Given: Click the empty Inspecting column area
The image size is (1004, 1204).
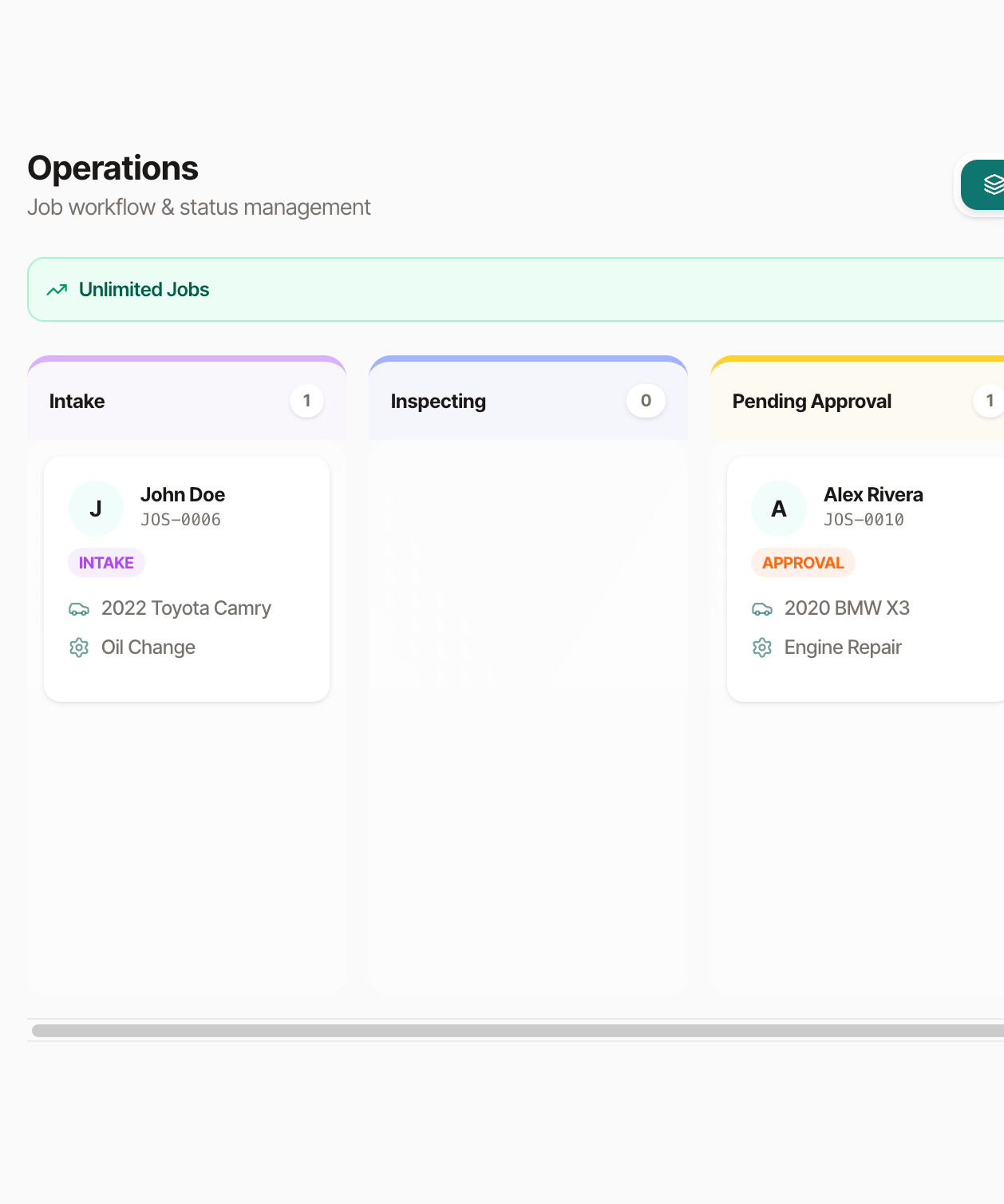Looking at the screenshot, I should (x=528, y=717).
